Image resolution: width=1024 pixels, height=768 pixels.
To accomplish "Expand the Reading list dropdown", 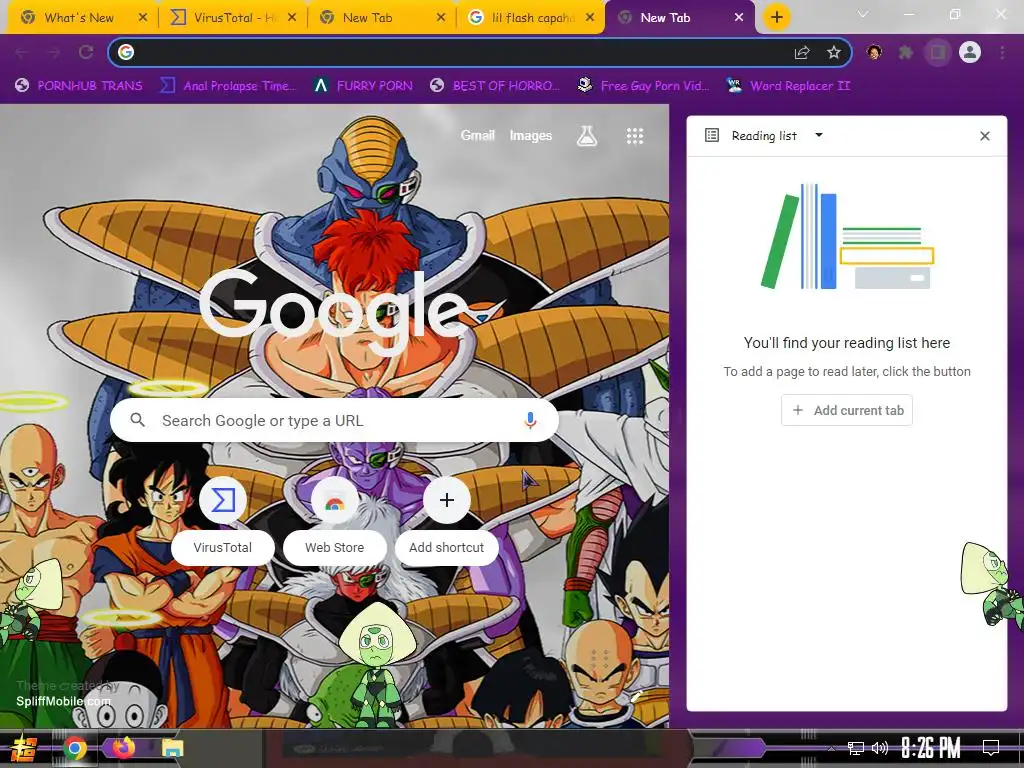I will click(x=819, y=135).
